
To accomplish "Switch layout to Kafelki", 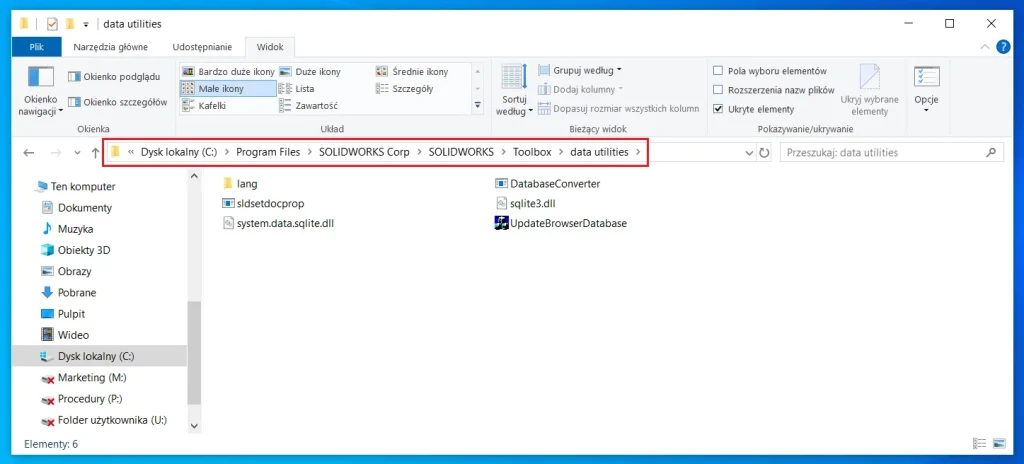I will point(204,105).
